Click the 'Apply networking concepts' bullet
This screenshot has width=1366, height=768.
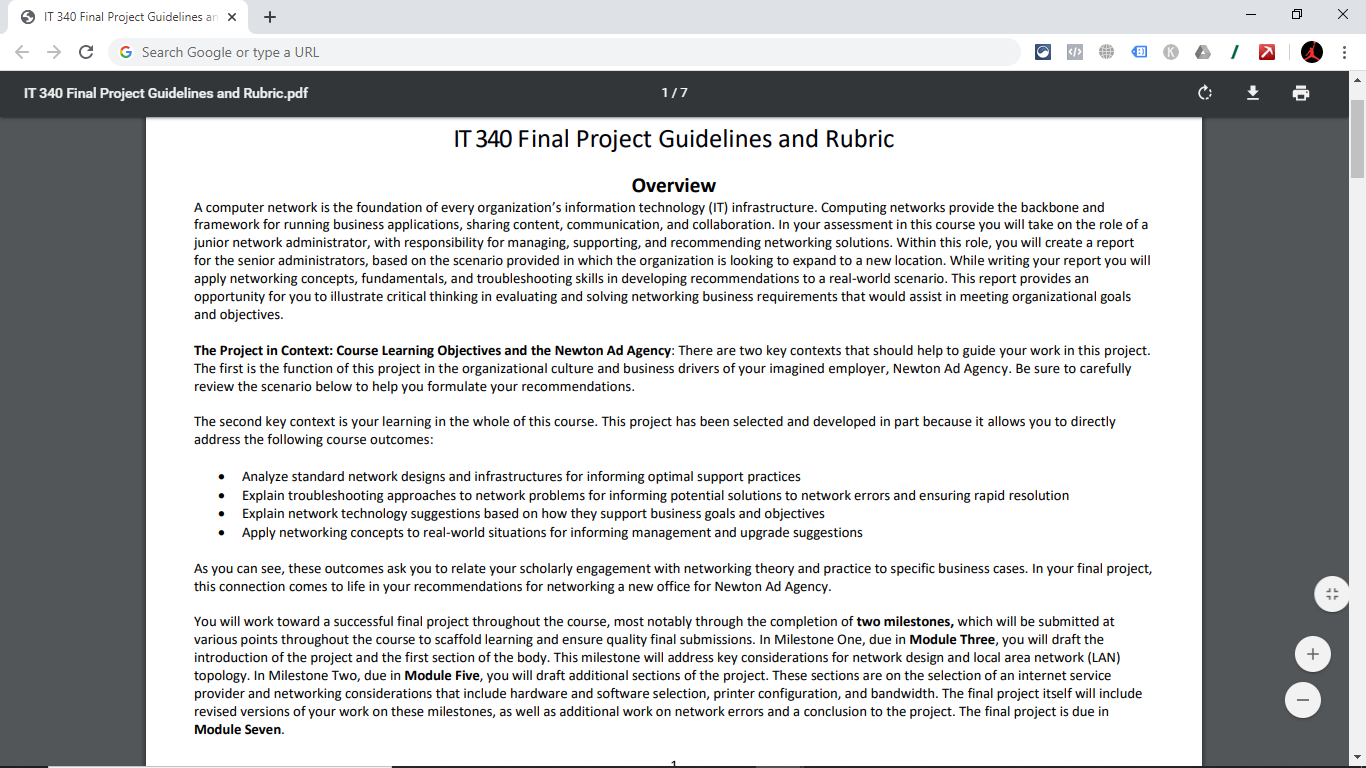[552, 532]
